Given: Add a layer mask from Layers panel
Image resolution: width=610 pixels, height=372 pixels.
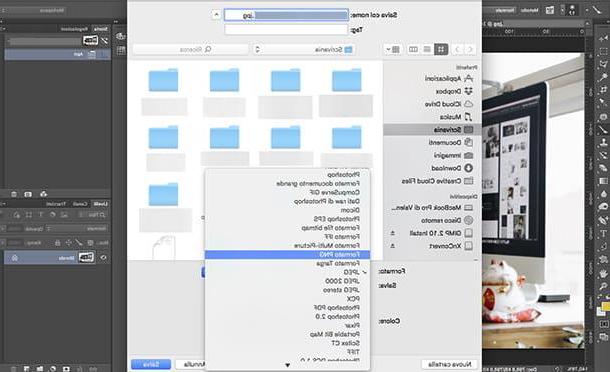Looking at the screenshot, I should click(x=66, y=368).
